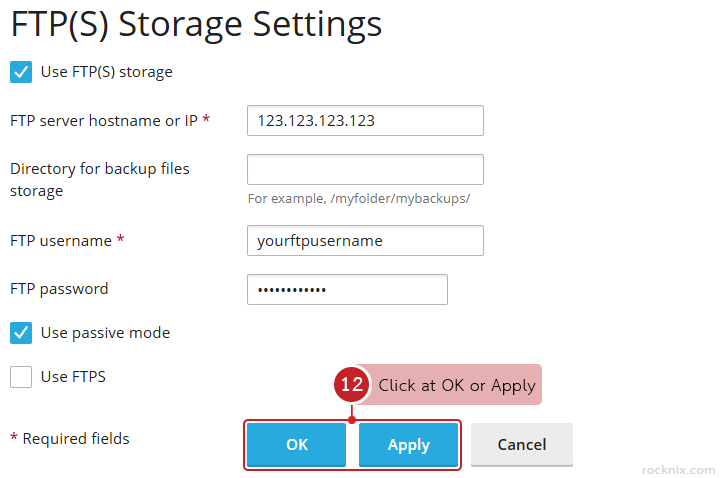Click the 'FTP username' label
720x478 pixels.
pyautogui.click(x=60, y=240)
